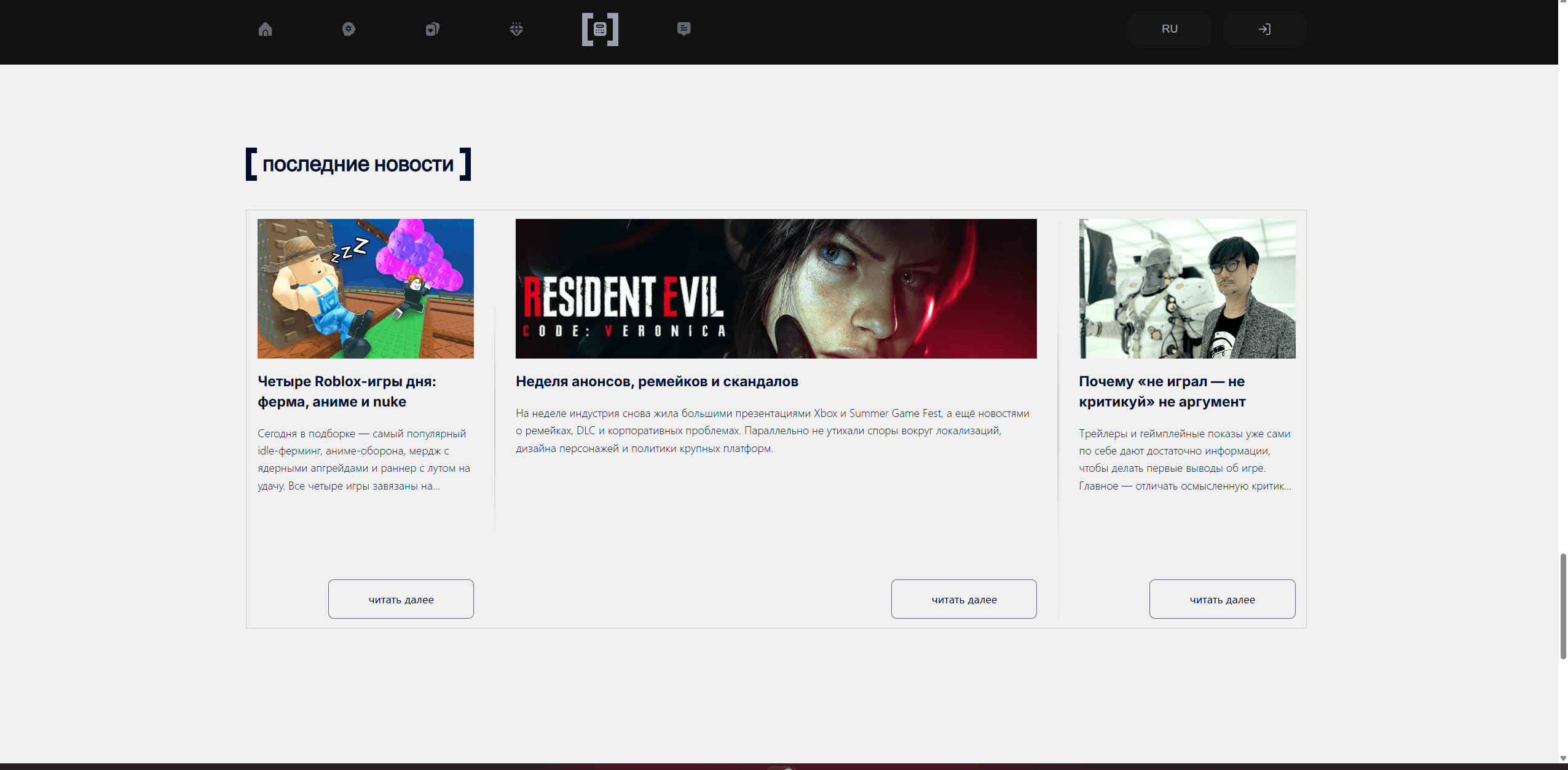Click the page vertical scrollbar thumb

pos(1563,606)
